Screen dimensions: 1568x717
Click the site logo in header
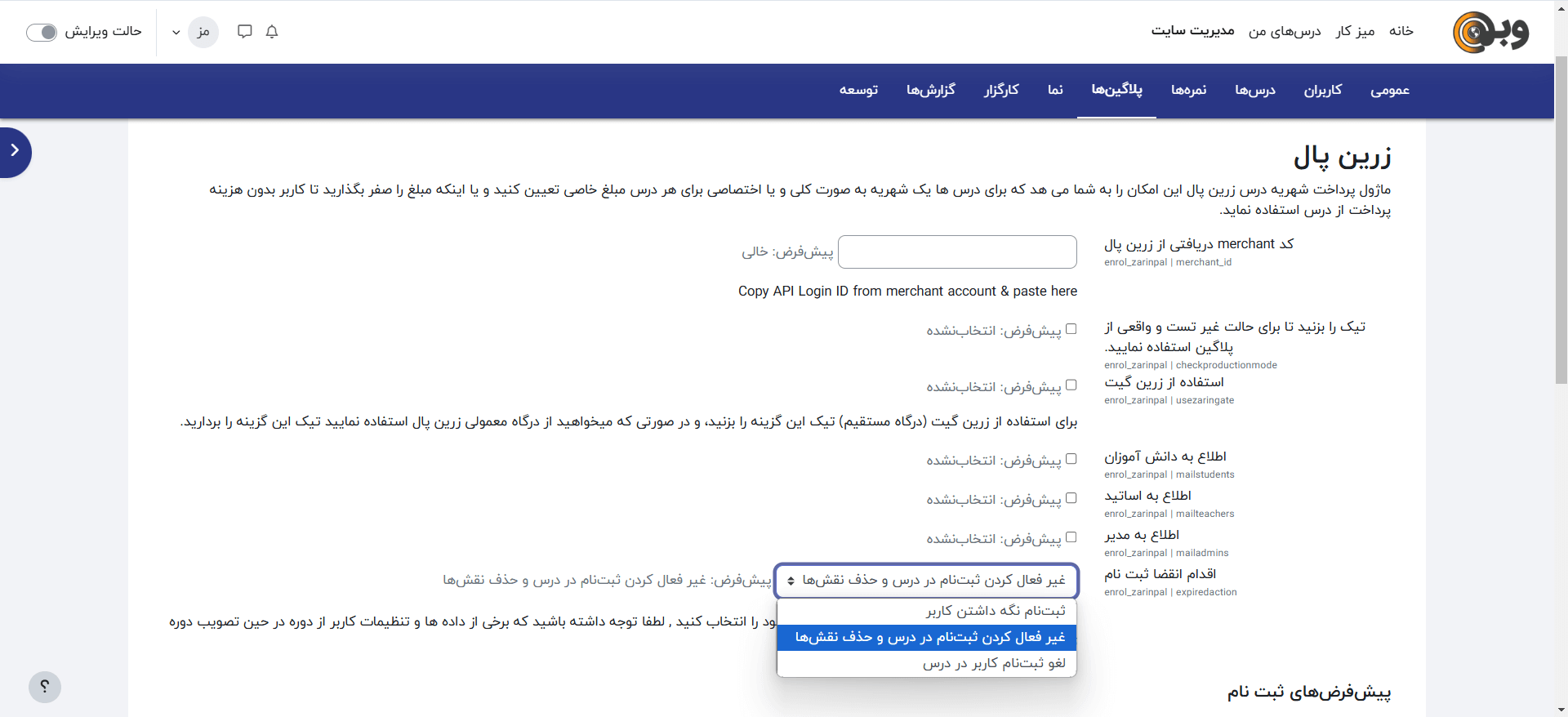1490,33
